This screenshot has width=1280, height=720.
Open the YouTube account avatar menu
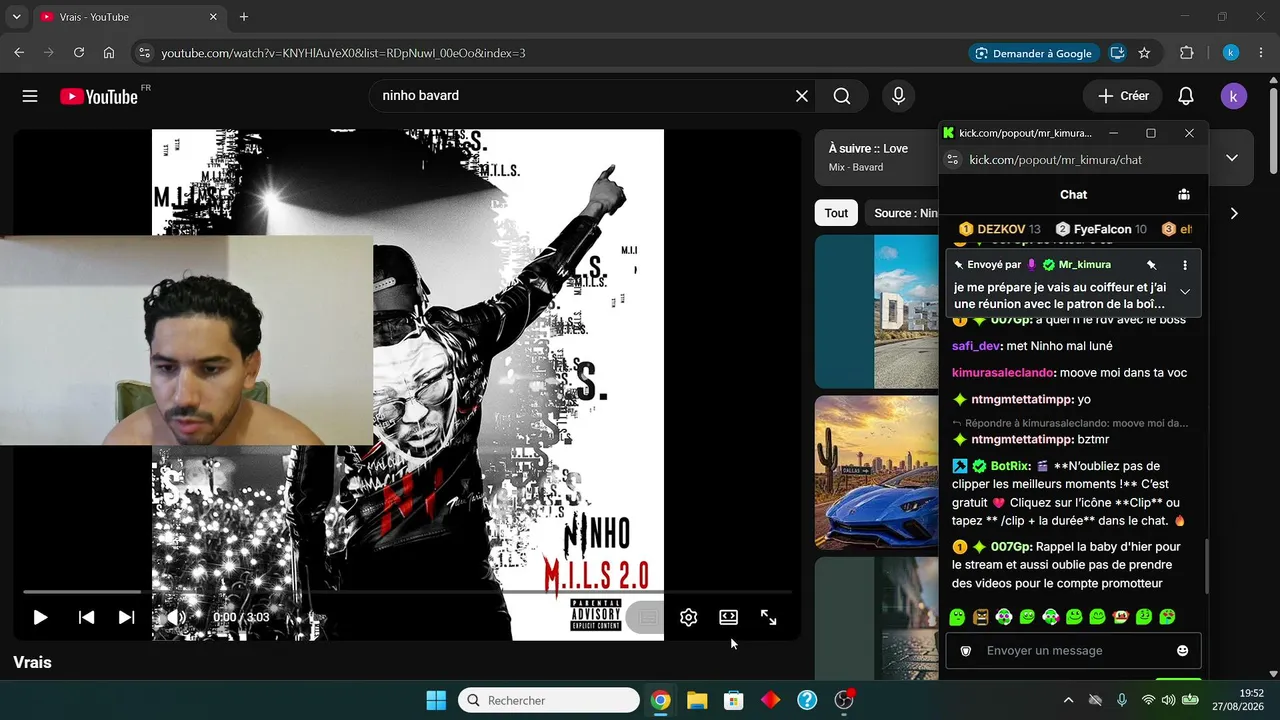pos(1234,96)
